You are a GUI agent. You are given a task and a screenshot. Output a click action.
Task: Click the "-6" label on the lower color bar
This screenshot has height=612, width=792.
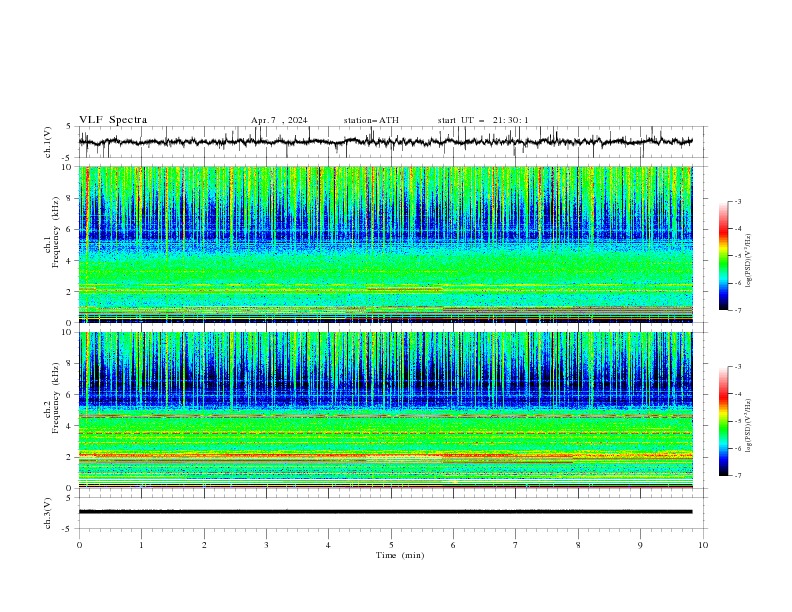click(737, 448)
